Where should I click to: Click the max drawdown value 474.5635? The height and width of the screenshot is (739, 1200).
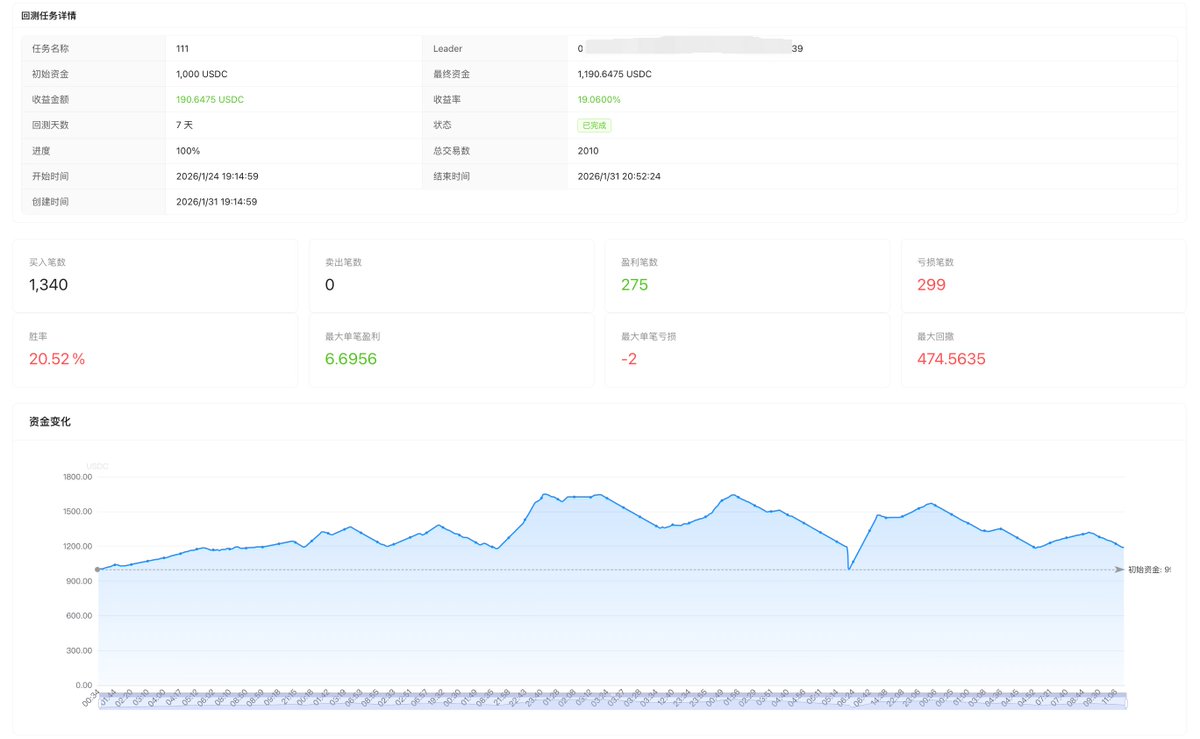pyautogui.click(x=951, y=359)
